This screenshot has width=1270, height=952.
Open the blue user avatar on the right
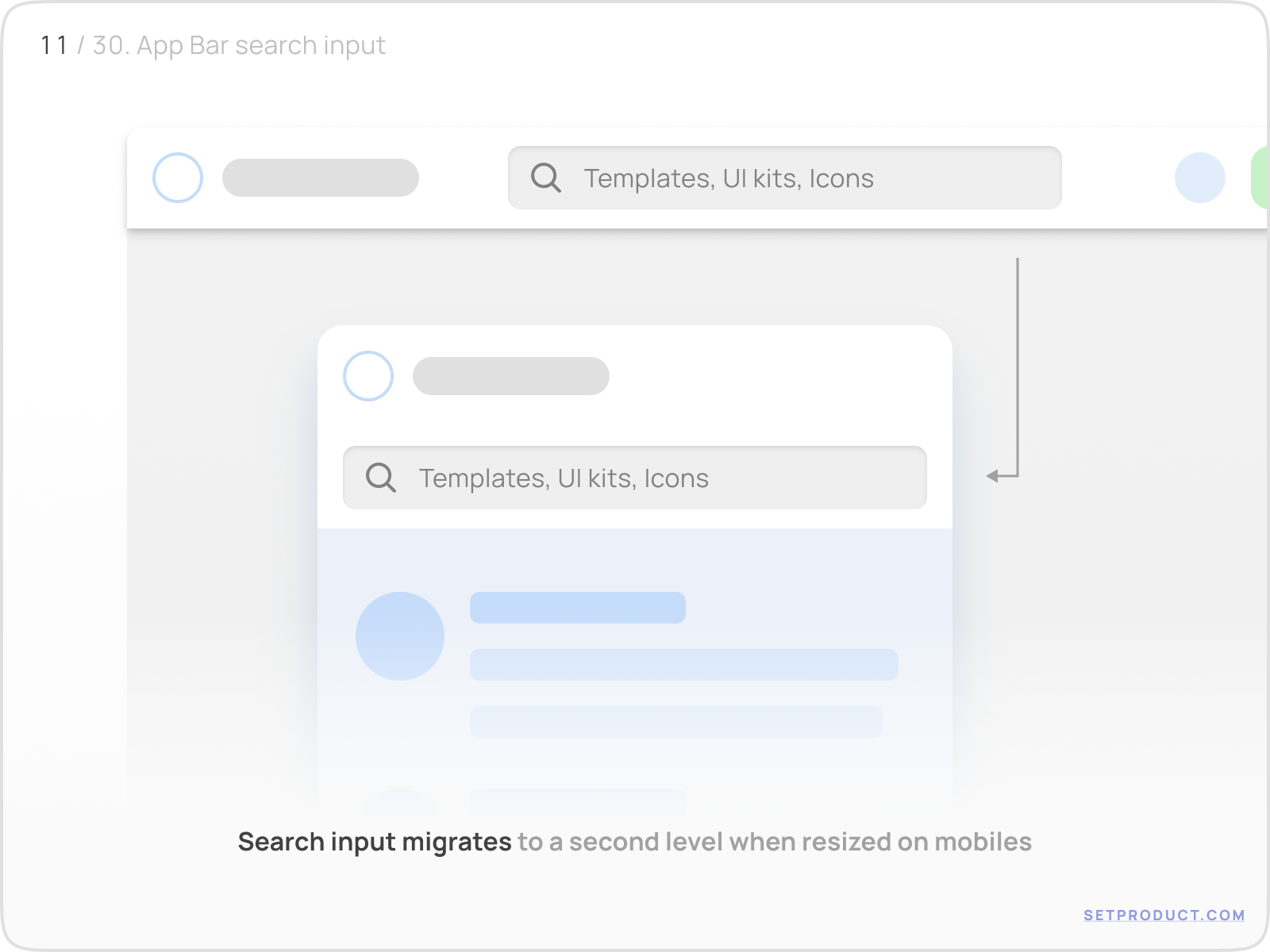click(1200, 178)
